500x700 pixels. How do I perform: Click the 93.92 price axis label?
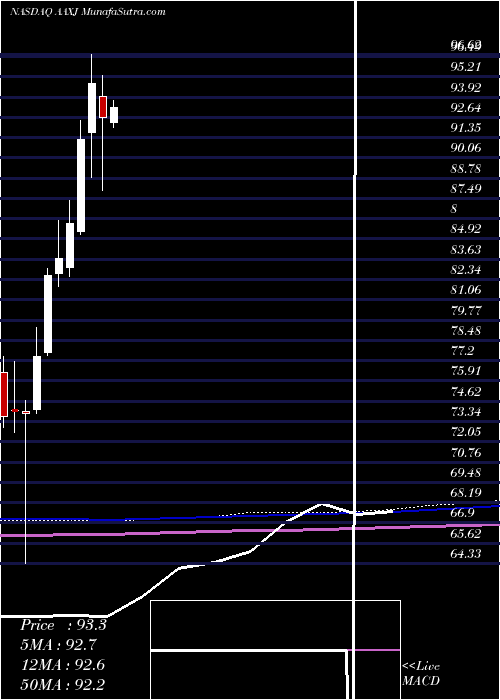point(466,88)
